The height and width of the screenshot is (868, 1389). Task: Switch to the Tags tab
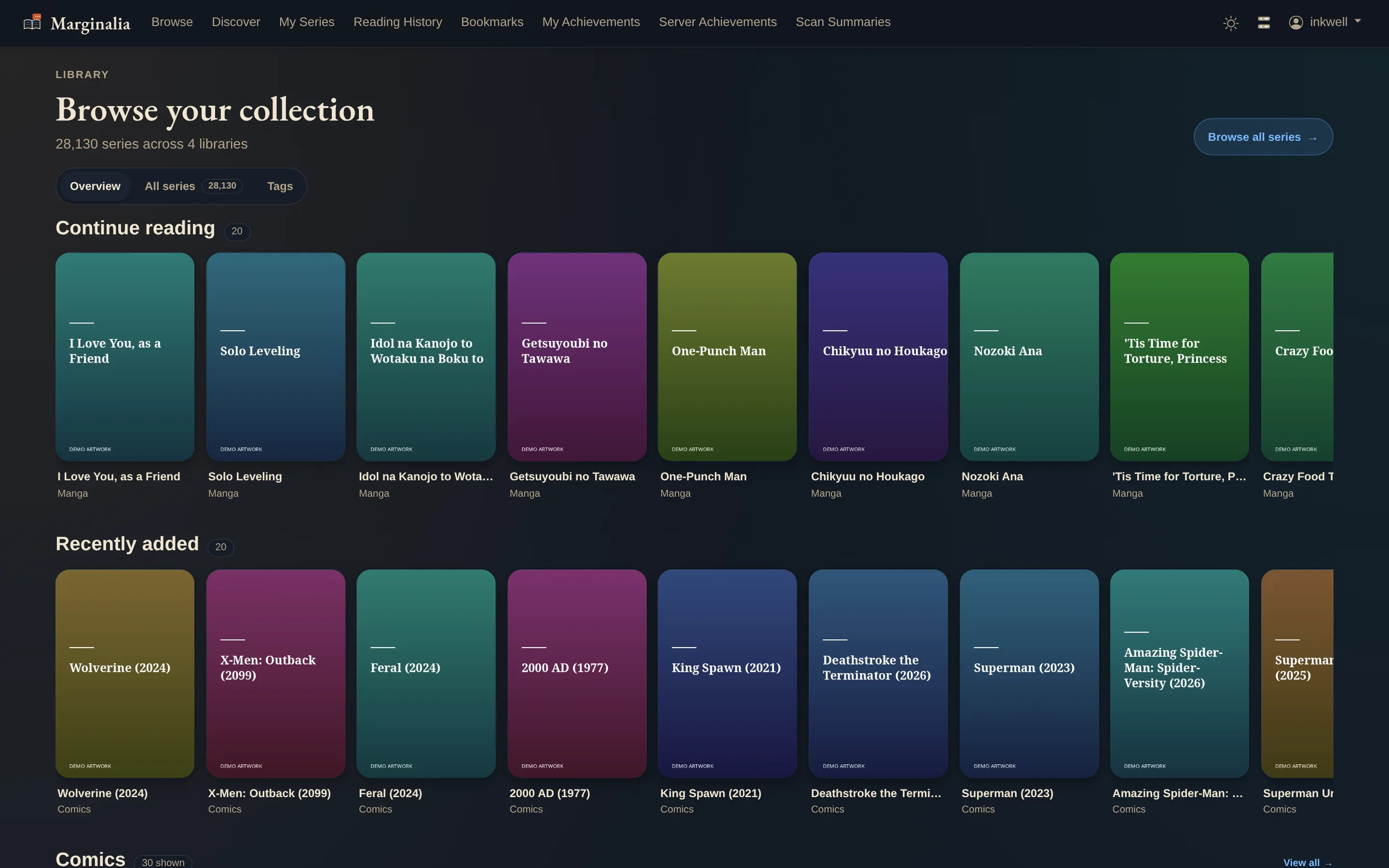280,186
